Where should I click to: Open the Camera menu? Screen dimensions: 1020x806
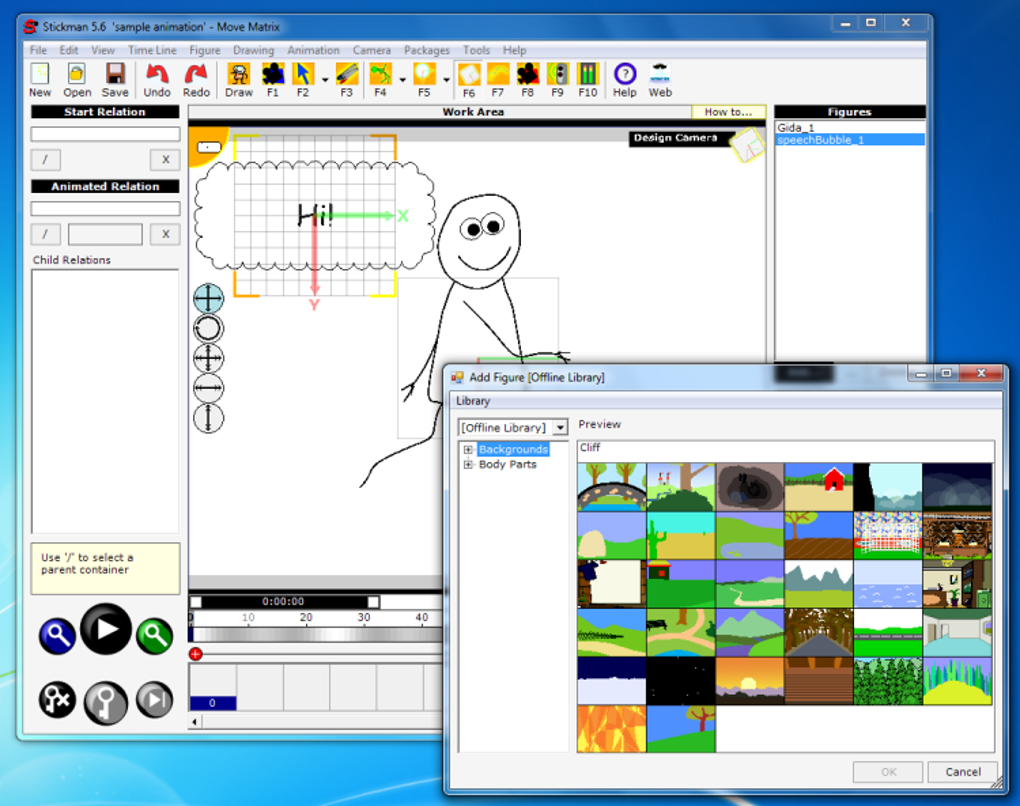pos(372,50)
